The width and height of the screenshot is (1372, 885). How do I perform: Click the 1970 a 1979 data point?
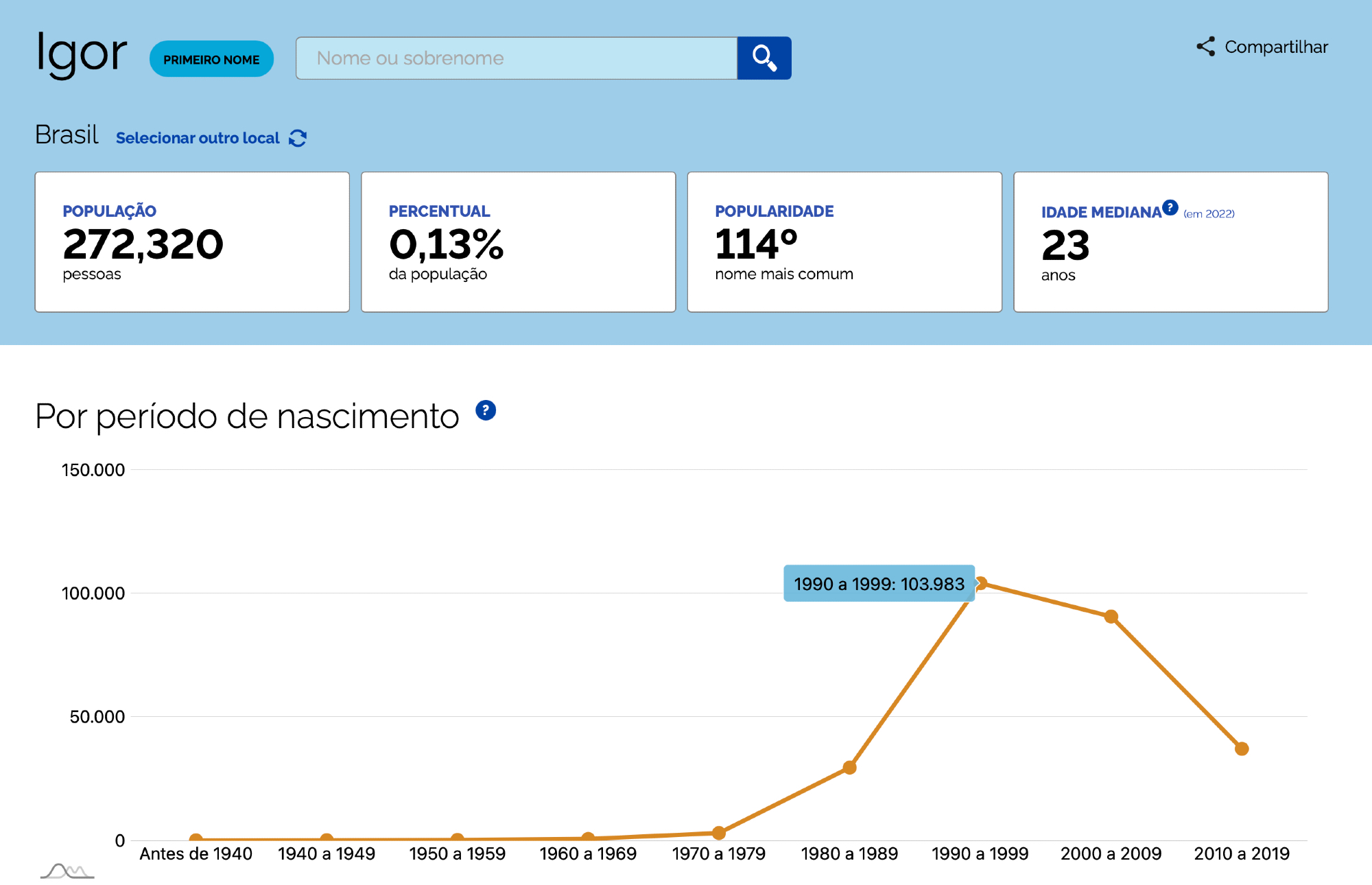(x=718, y=832)
